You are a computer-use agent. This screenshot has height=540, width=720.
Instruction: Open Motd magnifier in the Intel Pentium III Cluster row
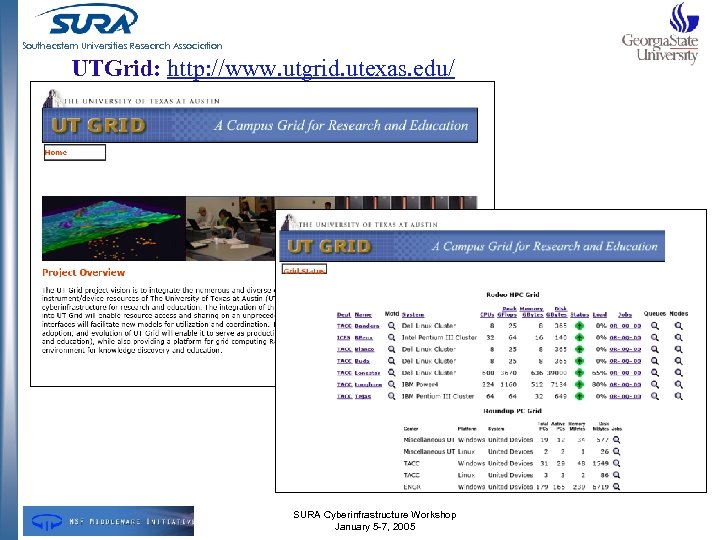(x=391, y=338)
